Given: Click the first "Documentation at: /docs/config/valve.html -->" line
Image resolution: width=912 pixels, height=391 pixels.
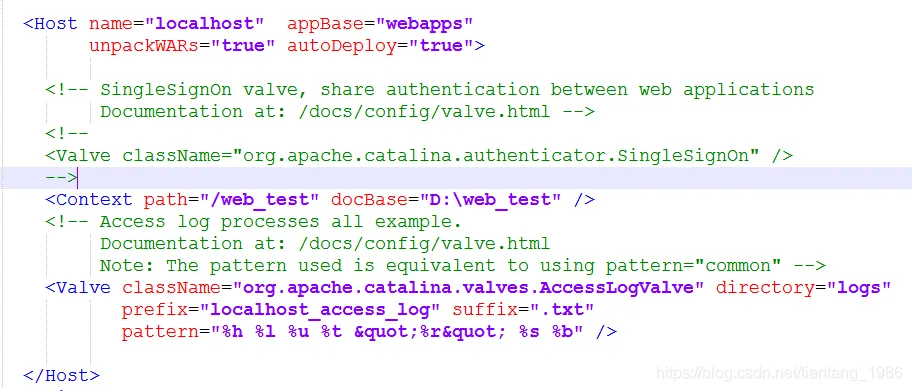Looking at the screenshot, I should click(347, 112).
